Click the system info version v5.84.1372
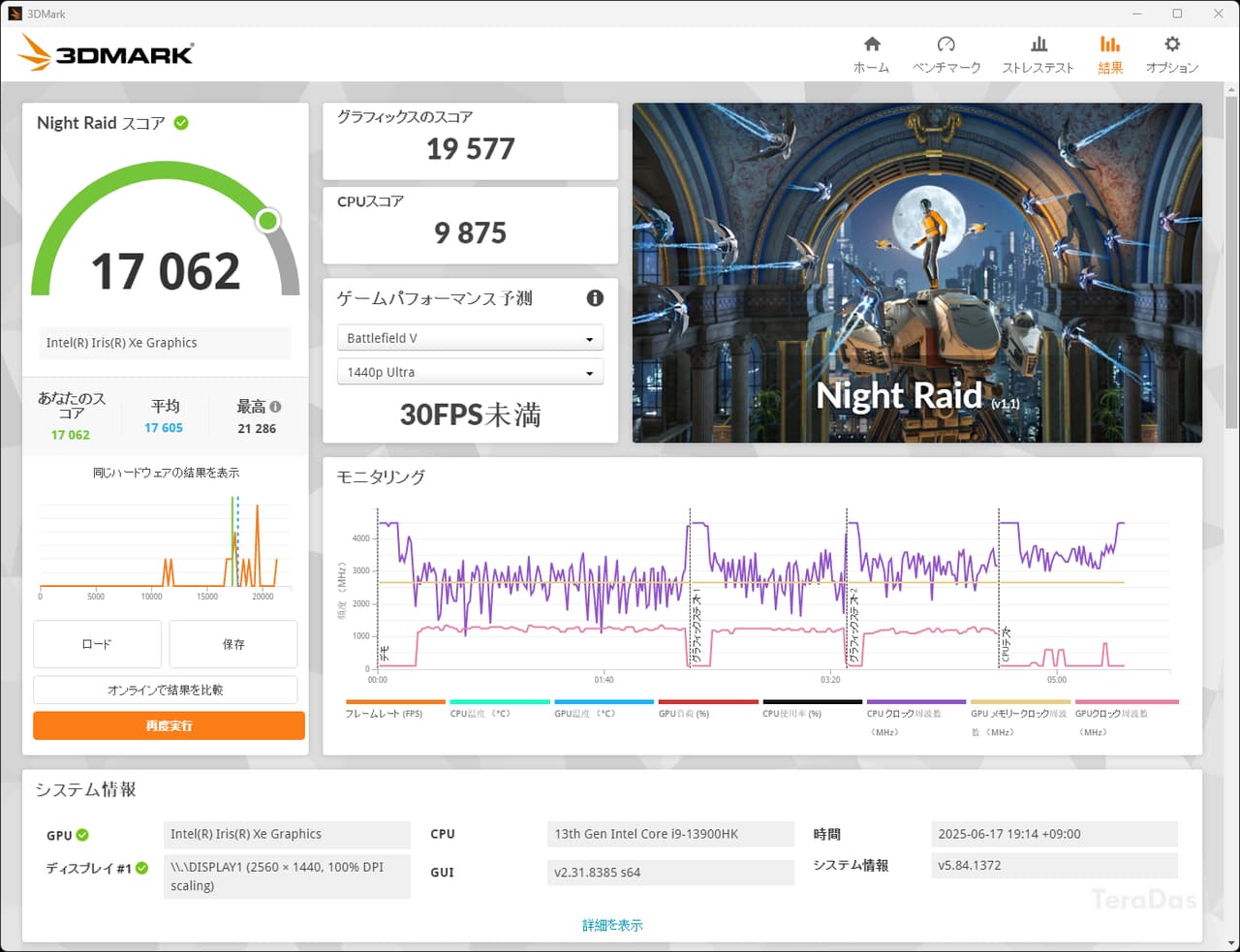This screenshot has width=1240, height=952. (1054, 865)
